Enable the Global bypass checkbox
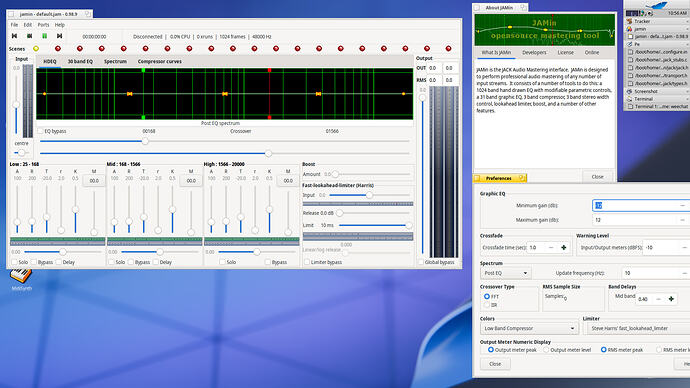This screenshot has width=690, height=388. (421, 262)
